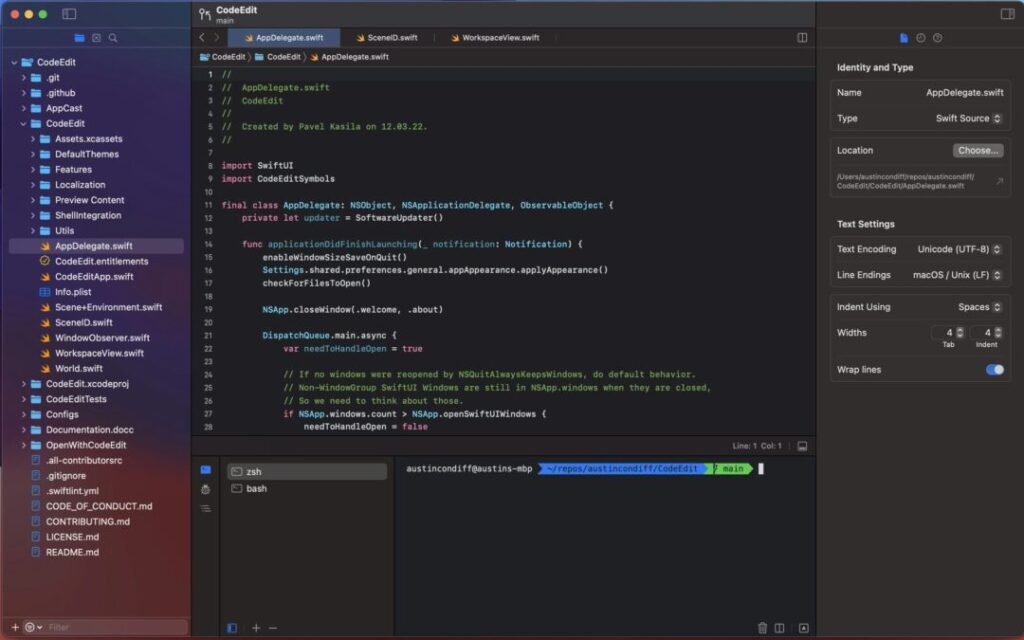Open the project navigator folder tab
Screen dimensions: 1024x640
(x=79, y=38)
